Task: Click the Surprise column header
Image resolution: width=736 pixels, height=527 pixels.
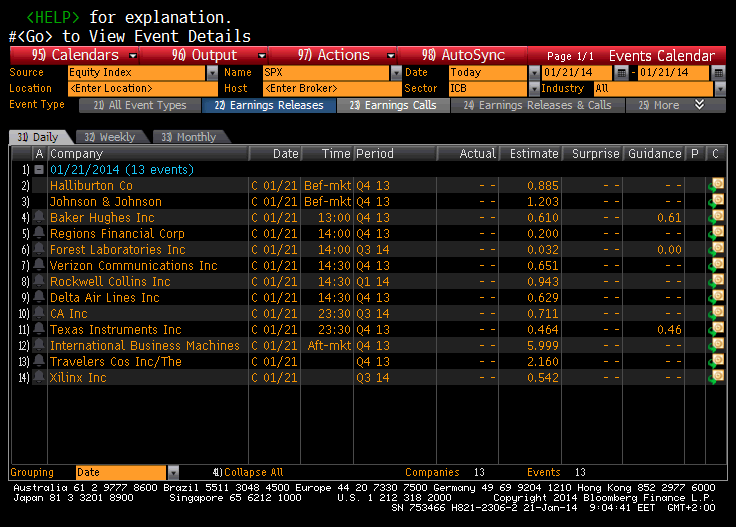Action: click(x=592, y=153)
